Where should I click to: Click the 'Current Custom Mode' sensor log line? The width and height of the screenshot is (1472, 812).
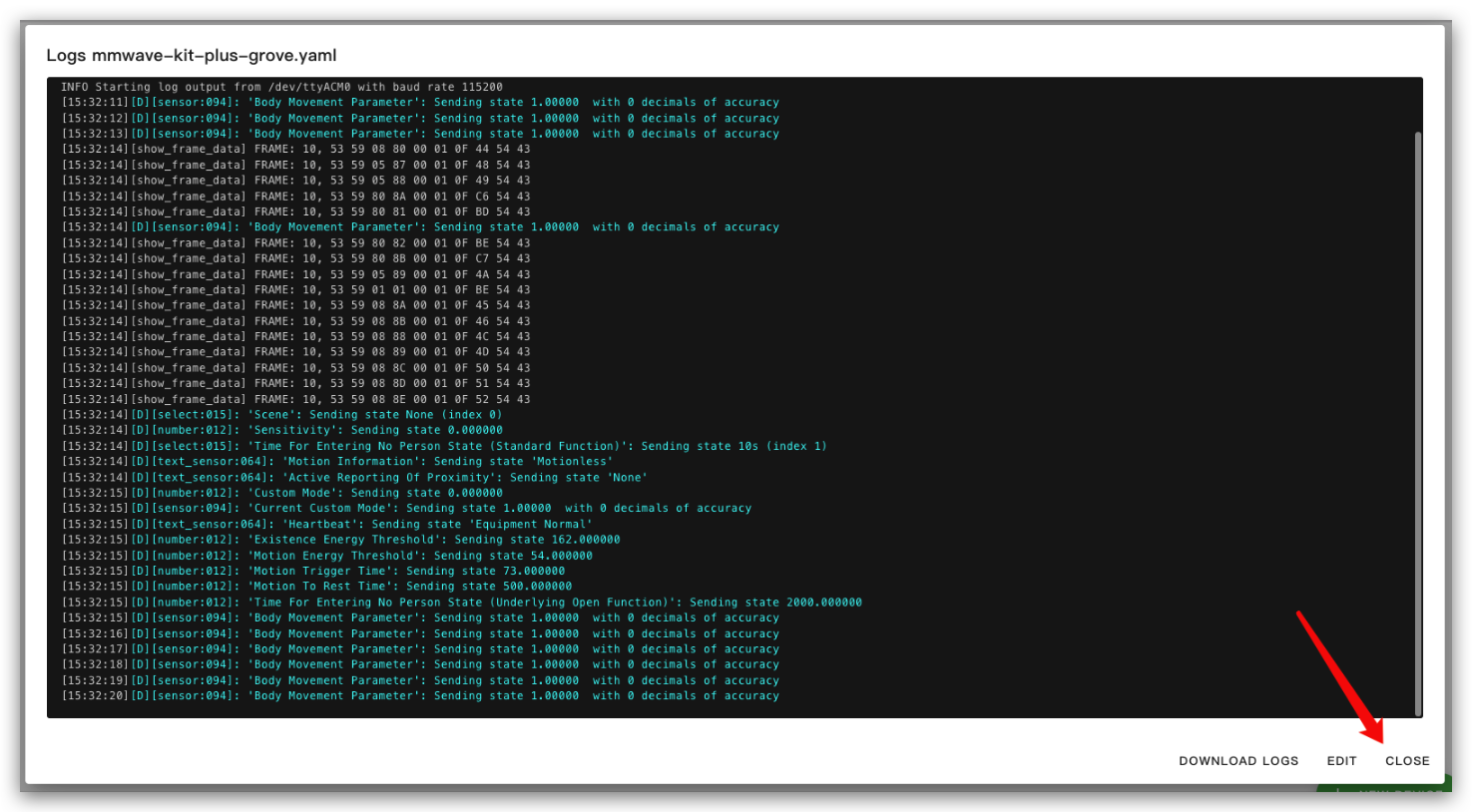406,509
